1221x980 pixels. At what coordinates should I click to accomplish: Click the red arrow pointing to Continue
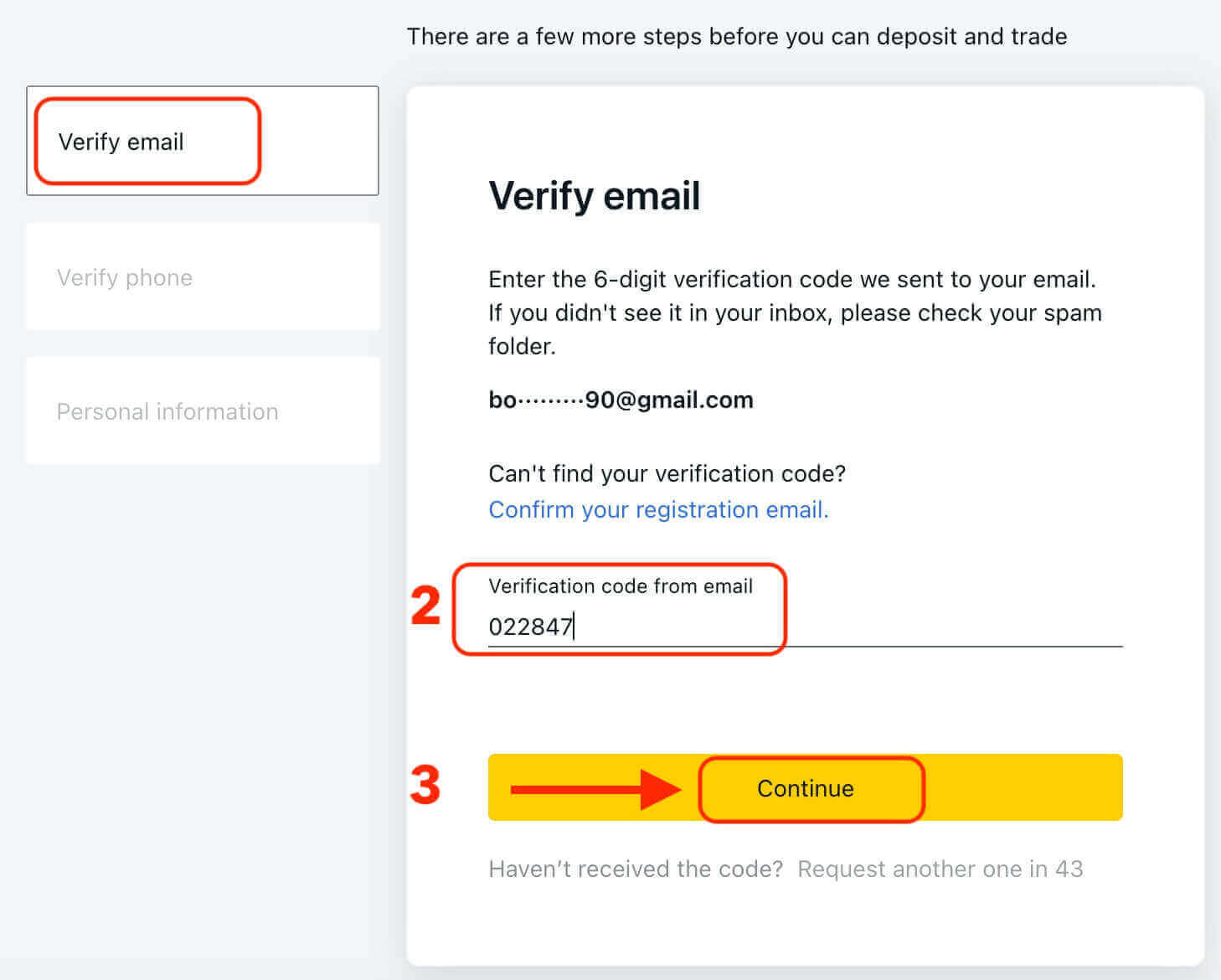(595, 789)
